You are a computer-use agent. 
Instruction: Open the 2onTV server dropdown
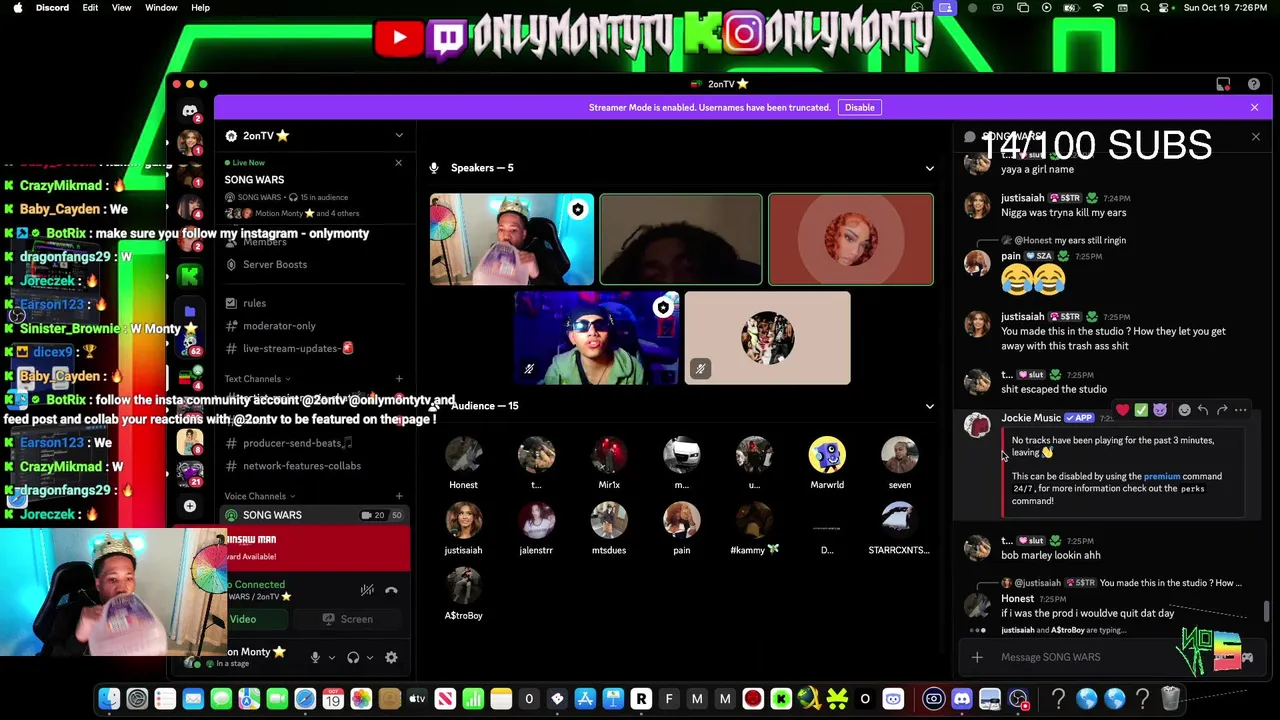click(313, 136)
